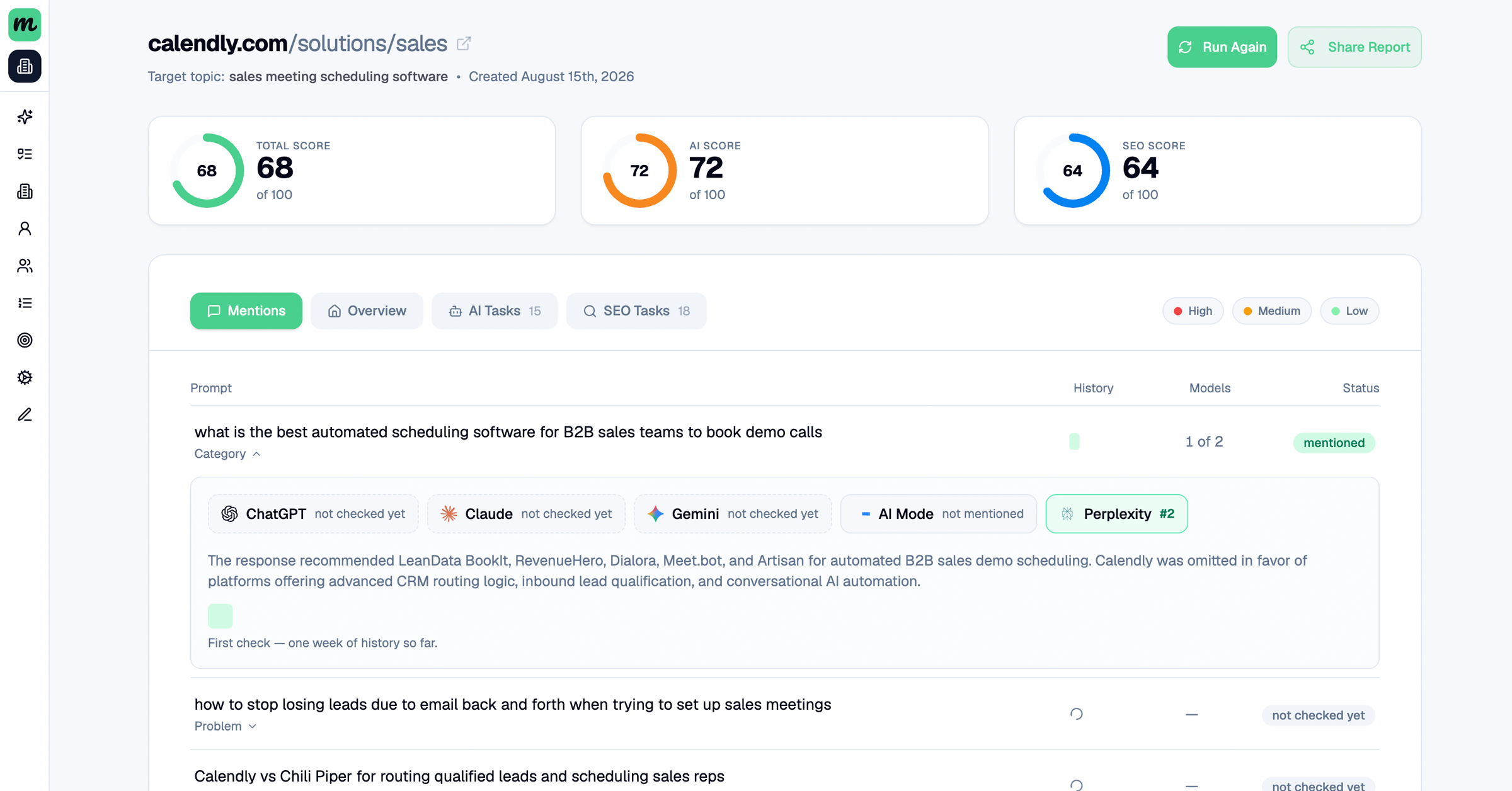Select the ChatGPT model chip
The width and height of the screenshot is (1512, 791).
[313, 514]
